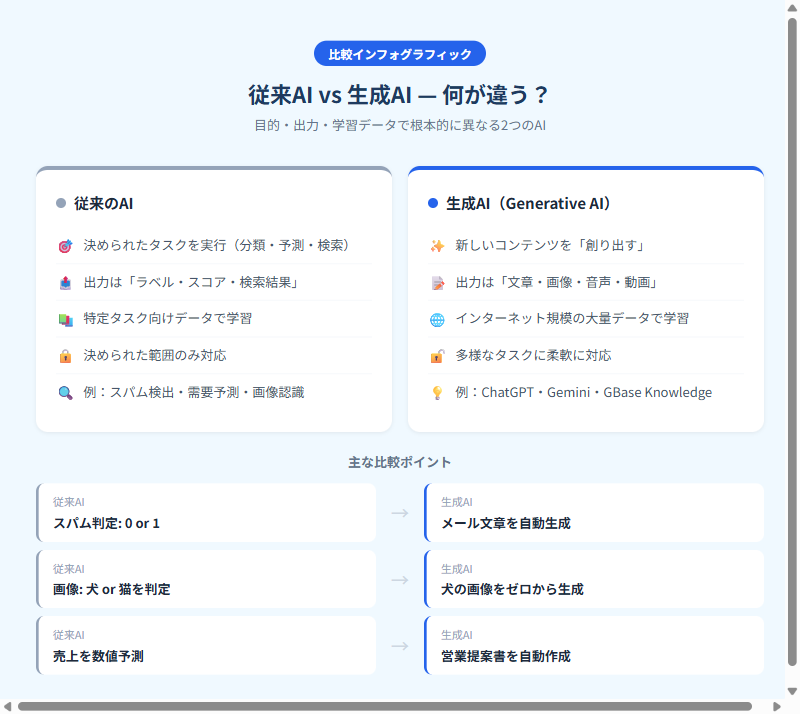
Task: Click the 比較インフォグラフィック badge
Action: coord(400,53)
